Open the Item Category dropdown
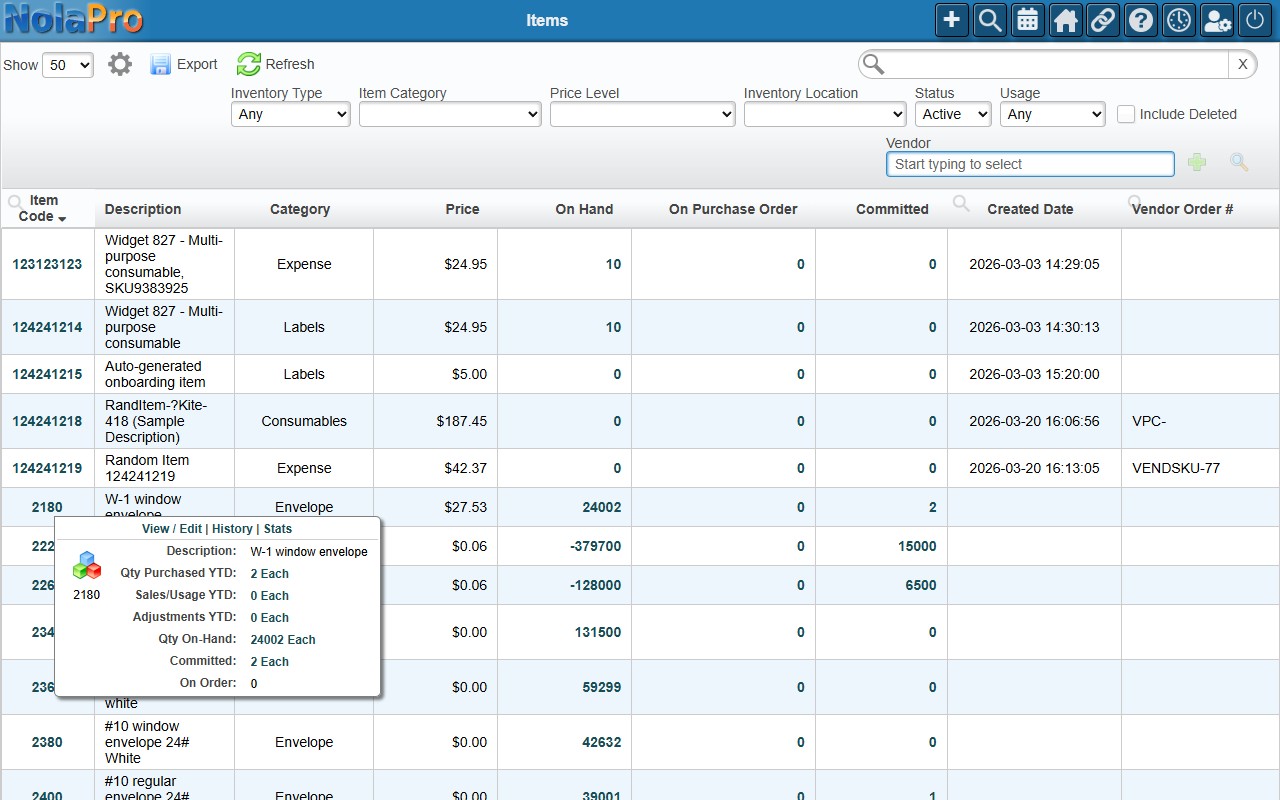 [x=450, y=114]
